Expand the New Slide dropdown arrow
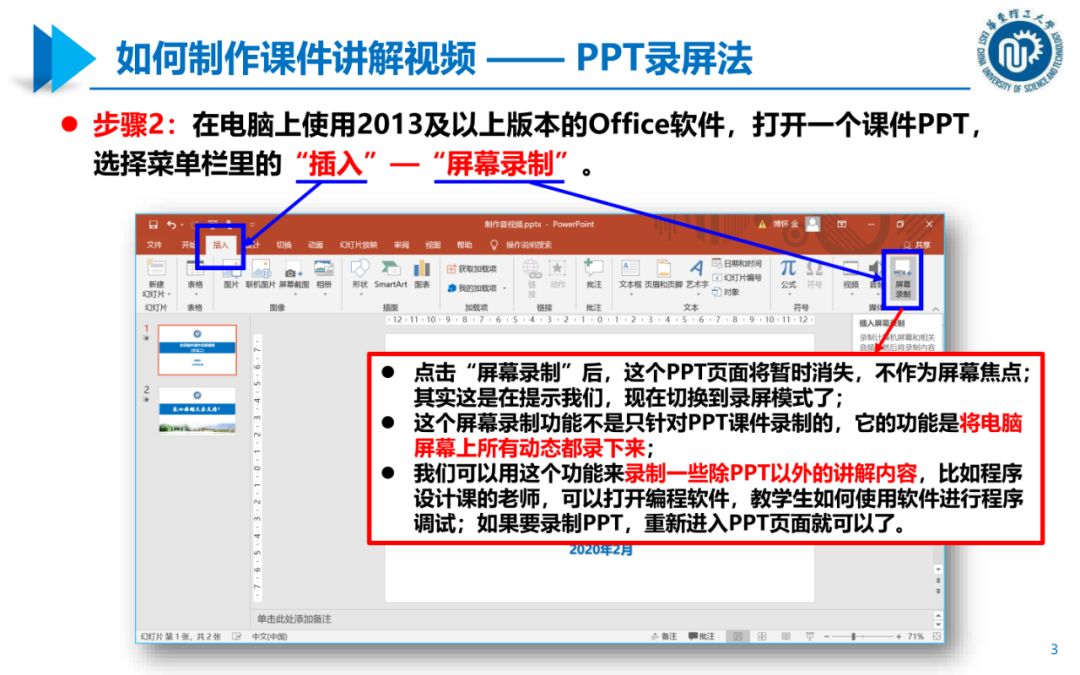This screenshot has width=1080, height=675. tap(169, 295)
